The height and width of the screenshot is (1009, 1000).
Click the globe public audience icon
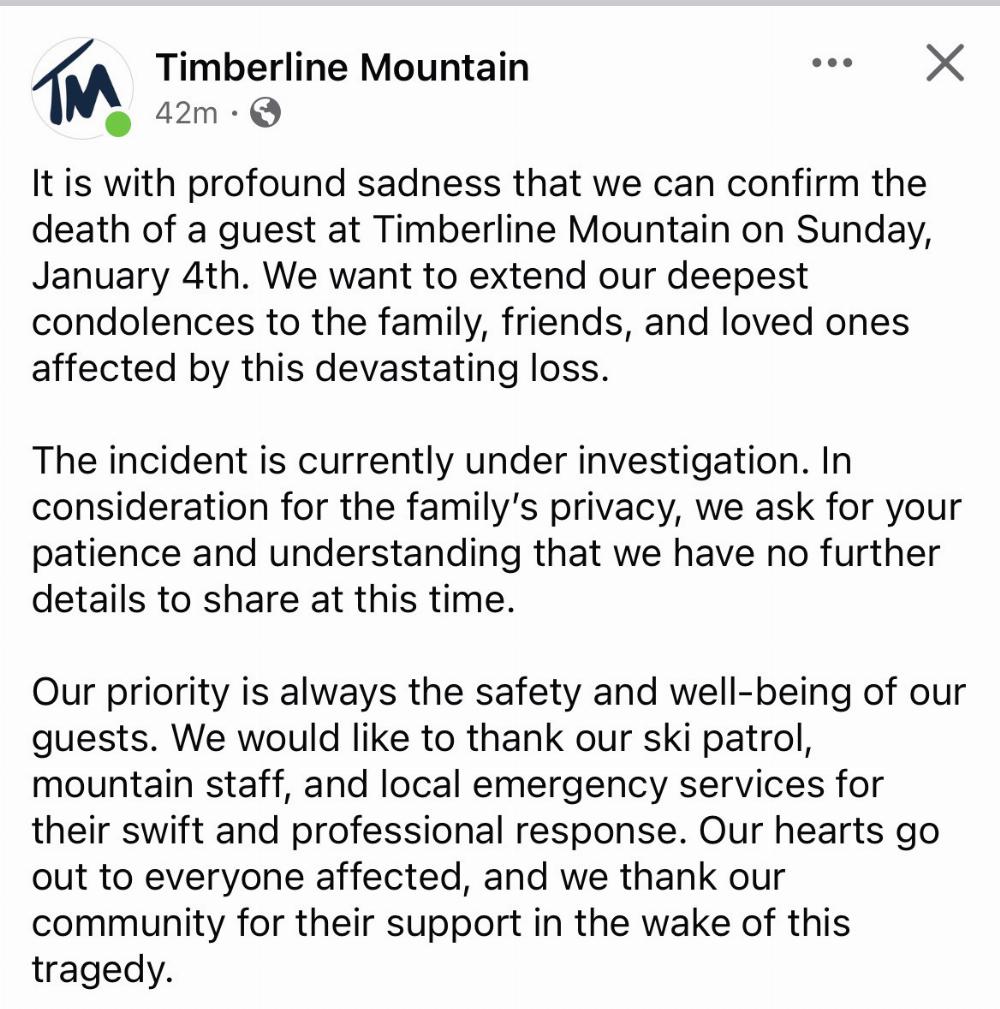pyautogui.click(x=265, y=113)
